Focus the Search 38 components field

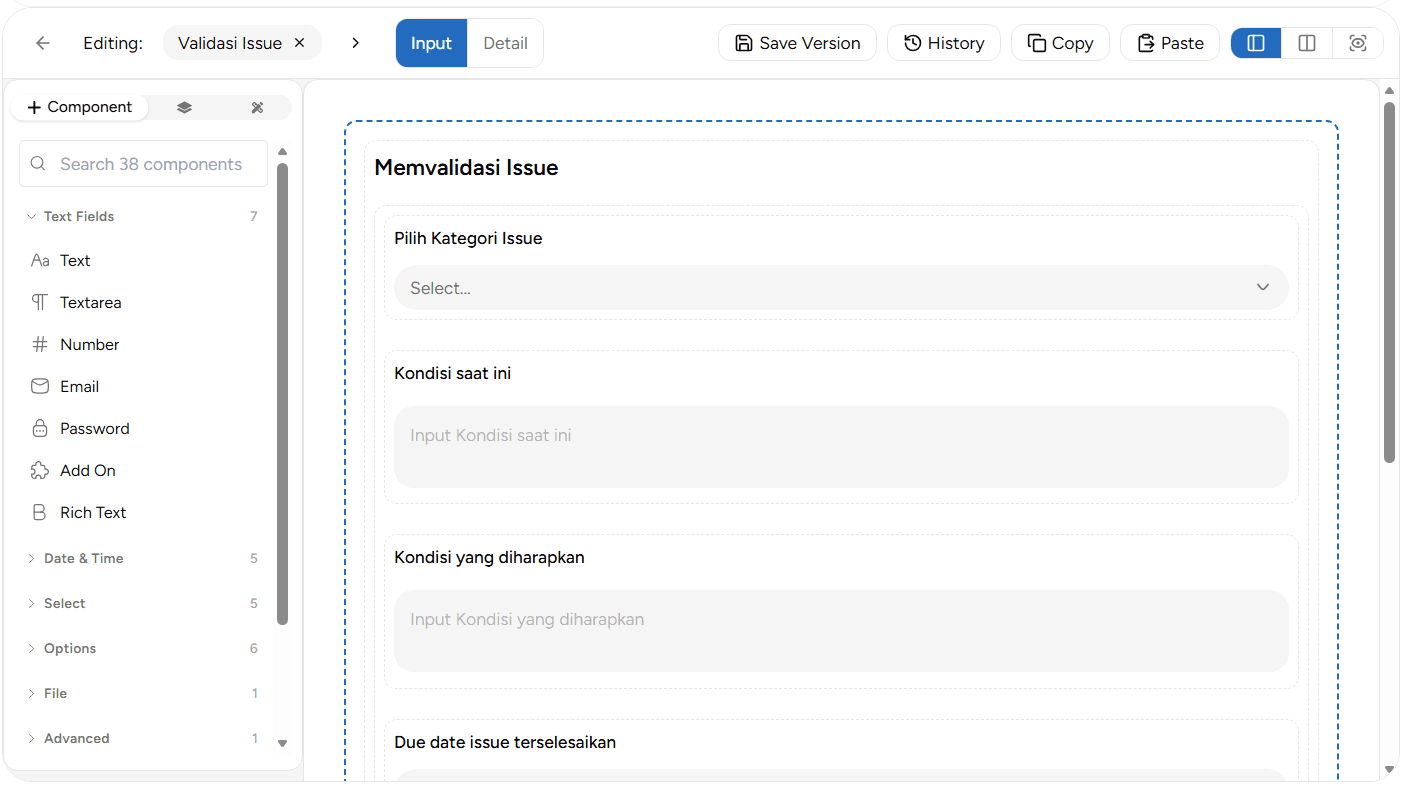point(143,164)
